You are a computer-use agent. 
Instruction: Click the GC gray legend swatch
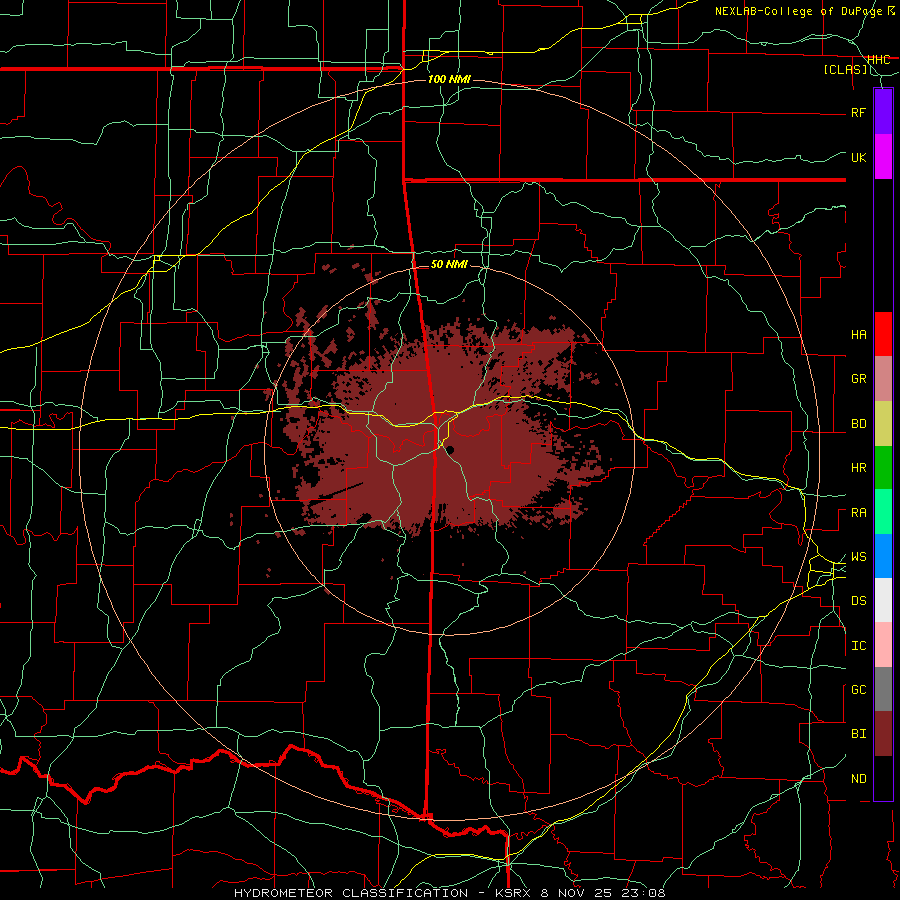tap(883, 689)
